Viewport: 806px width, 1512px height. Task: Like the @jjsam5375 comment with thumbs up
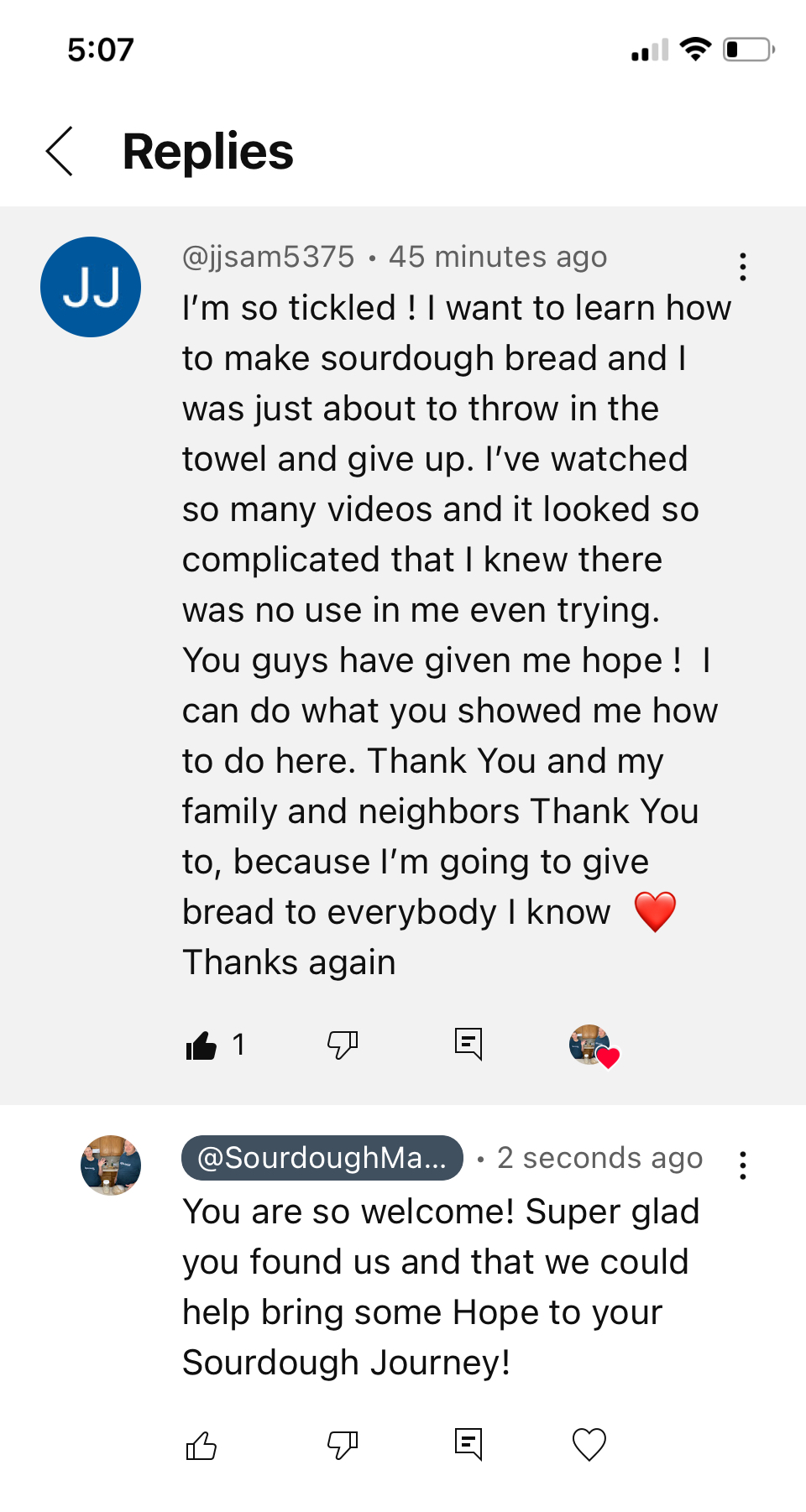[x=201, y=1045]
